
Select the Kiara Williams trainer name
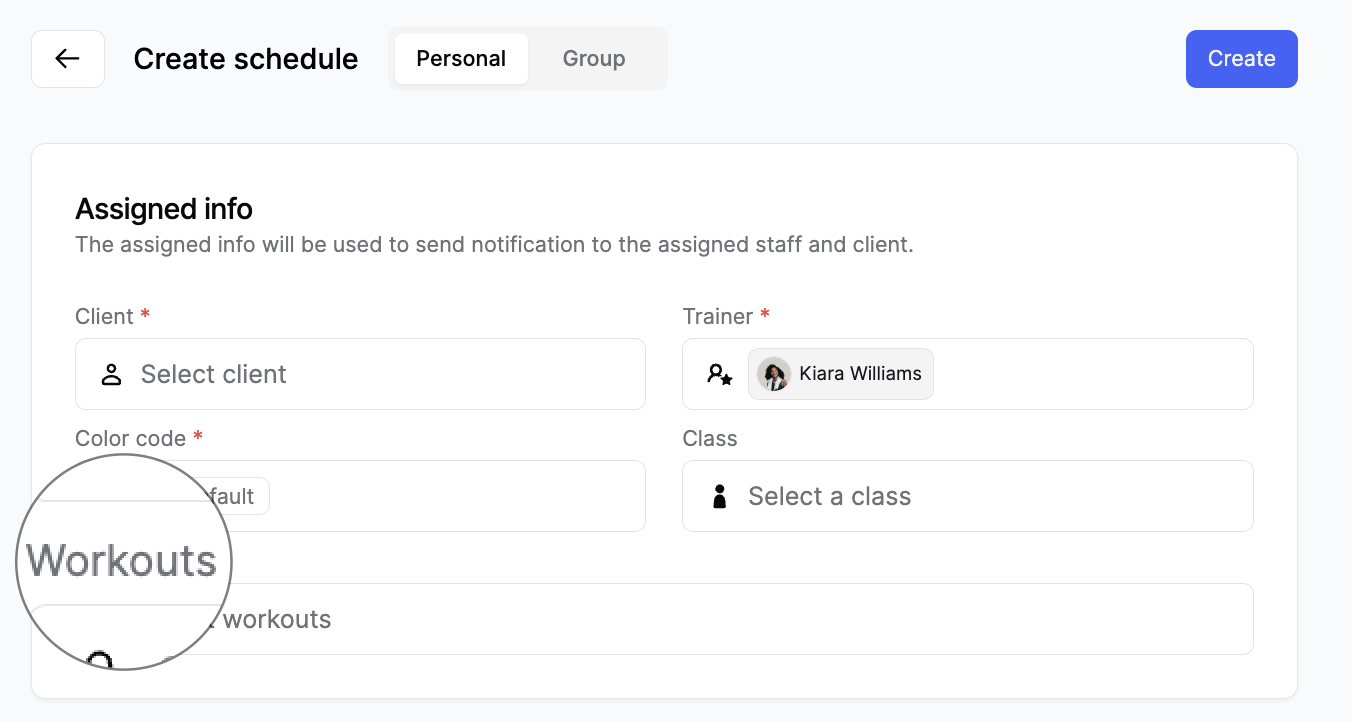point(860,374)
